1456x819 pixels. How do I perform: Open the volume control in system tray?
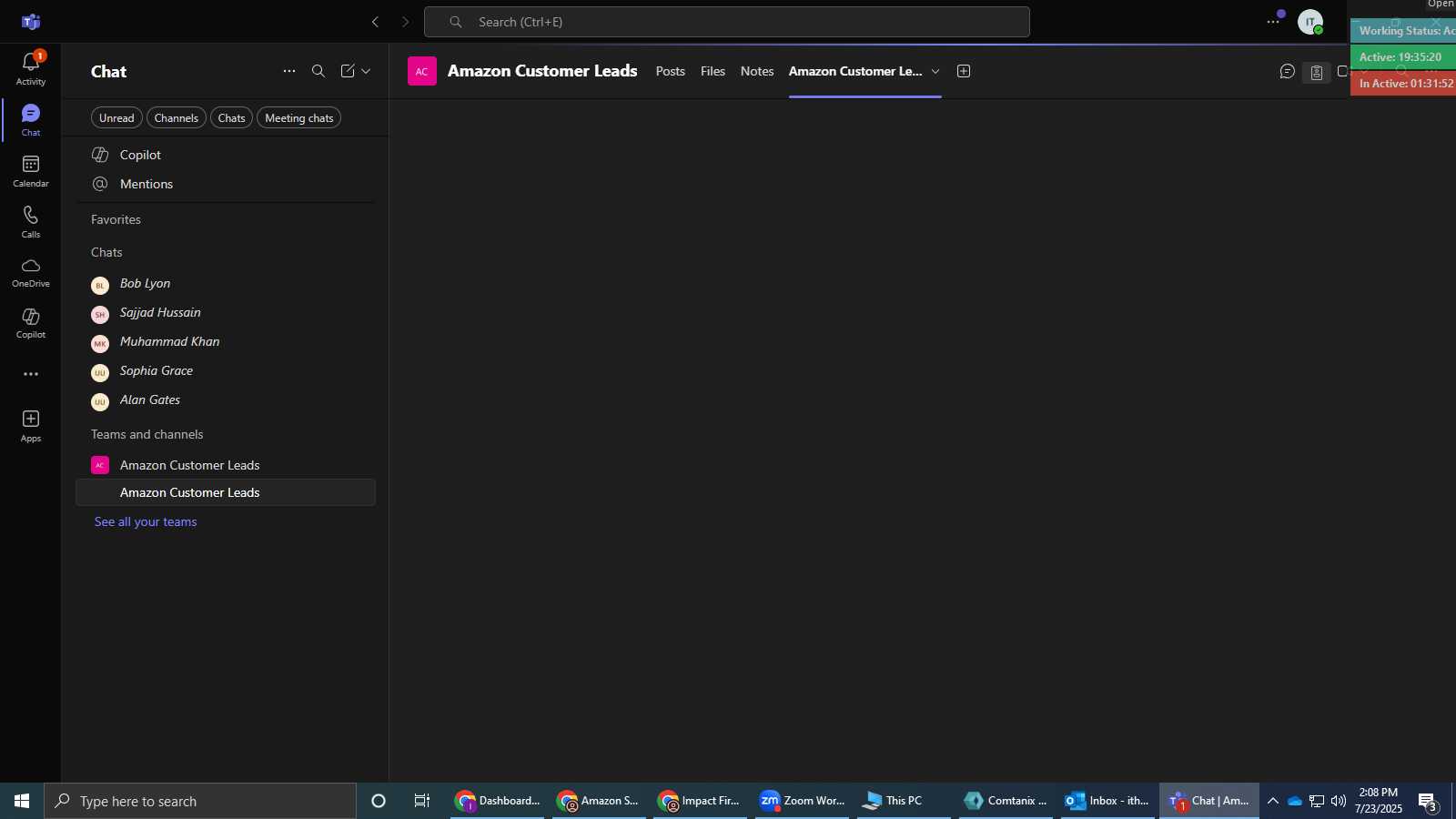click(1339, 801)
